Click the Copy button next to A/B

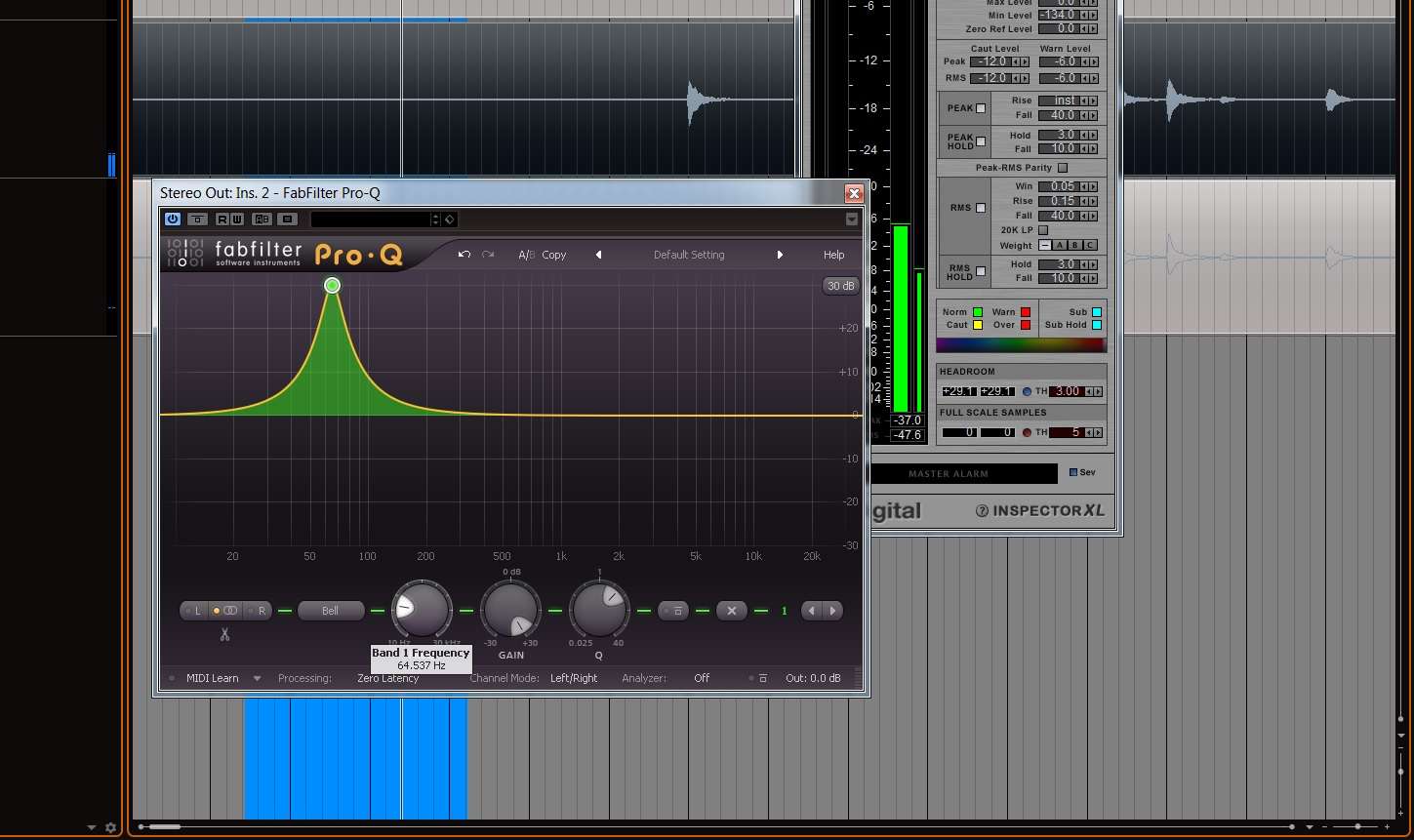(x=554, y=255)
